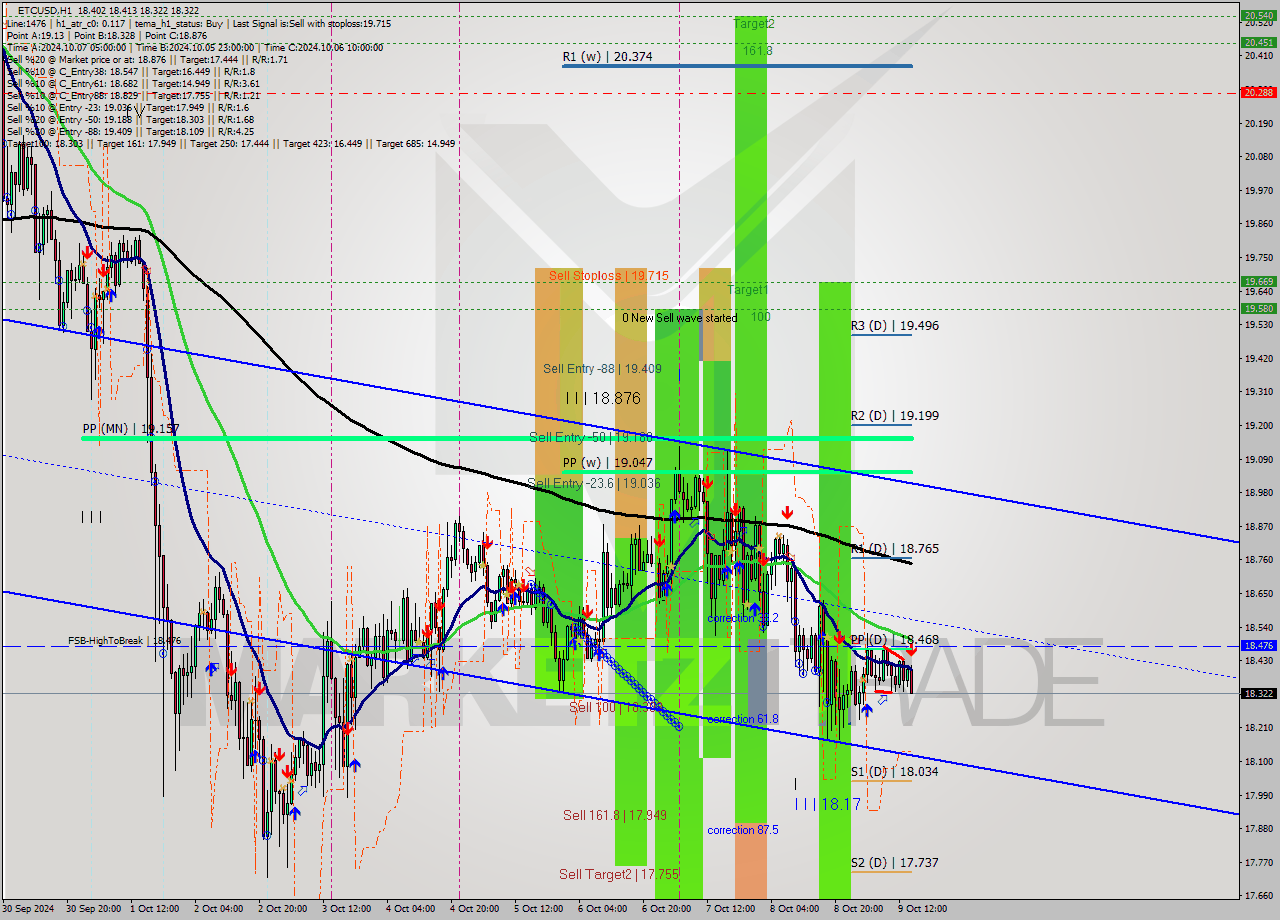
Task: Click the 20.451 green price tag
Action: (1258, 42)
